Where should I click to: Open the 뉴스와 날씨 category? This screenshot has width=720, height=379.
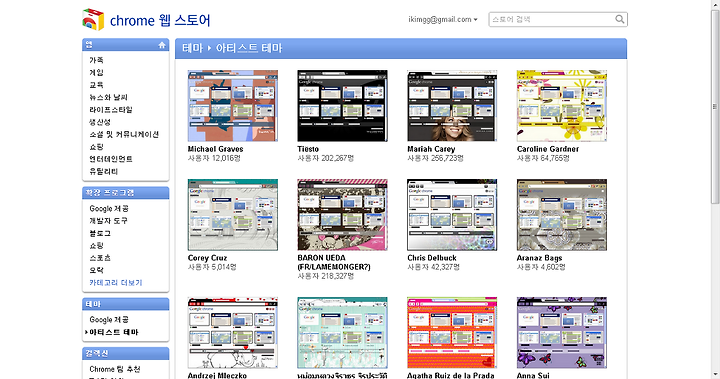108,97
